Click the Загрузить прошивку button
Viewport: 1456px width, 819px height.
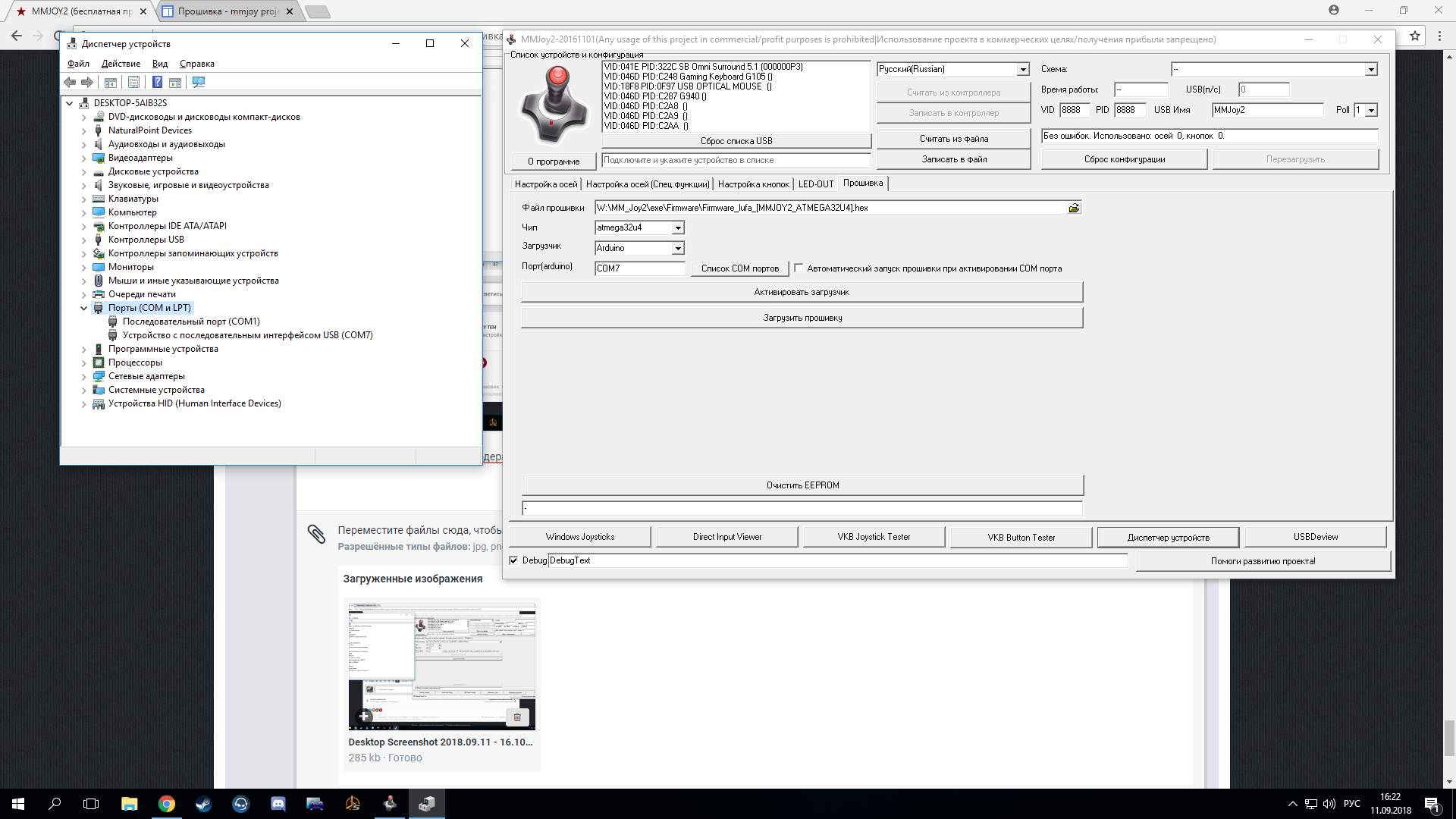click(802, 318)
